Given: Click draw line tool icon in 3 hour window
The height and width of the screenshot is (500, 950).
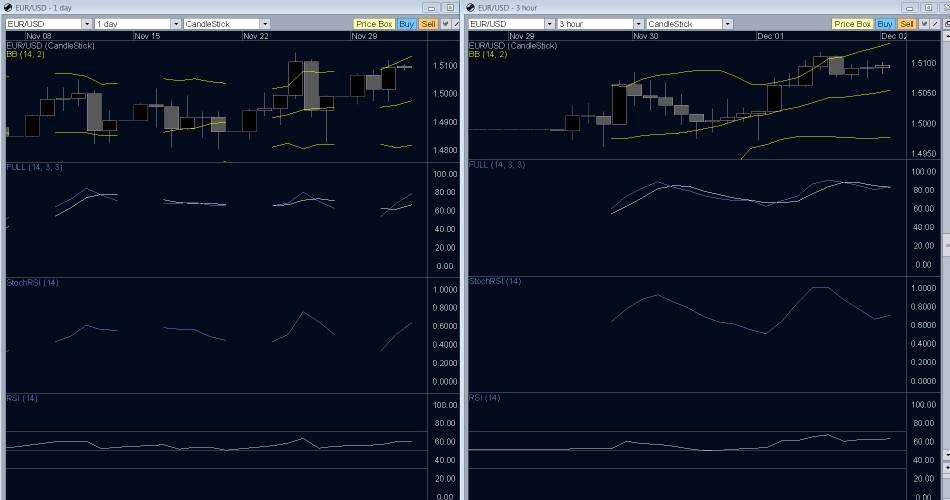Looking at the screenshot, I should 934,24.
